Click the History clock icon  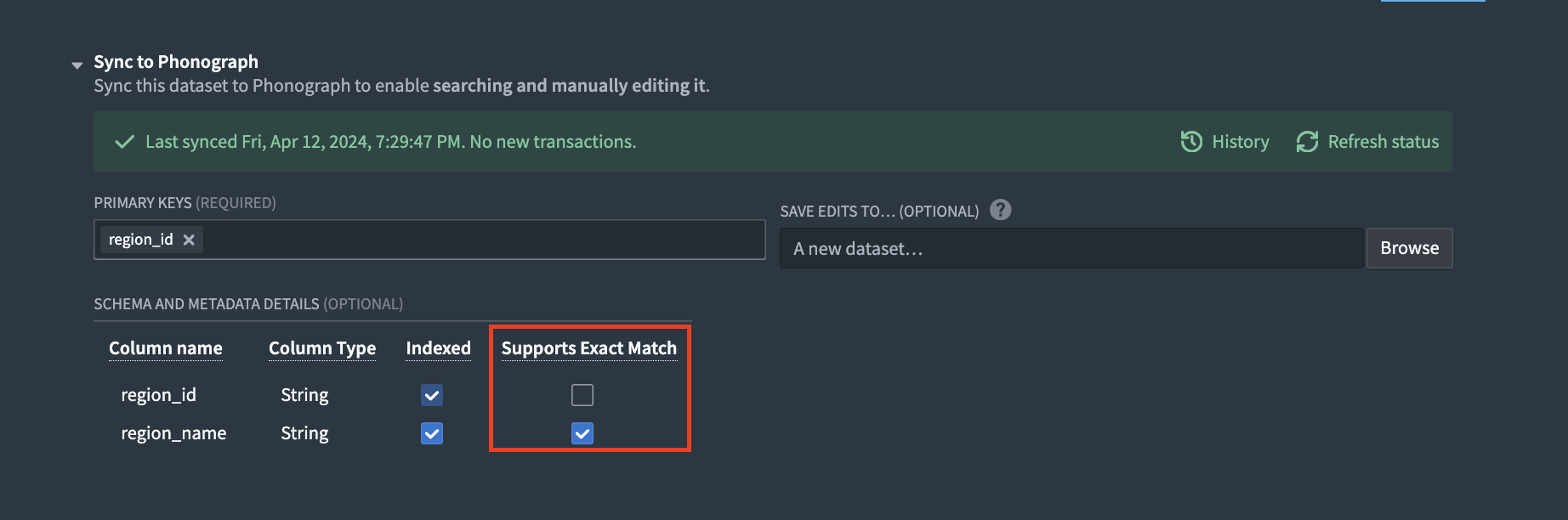tap(1191, 142)
